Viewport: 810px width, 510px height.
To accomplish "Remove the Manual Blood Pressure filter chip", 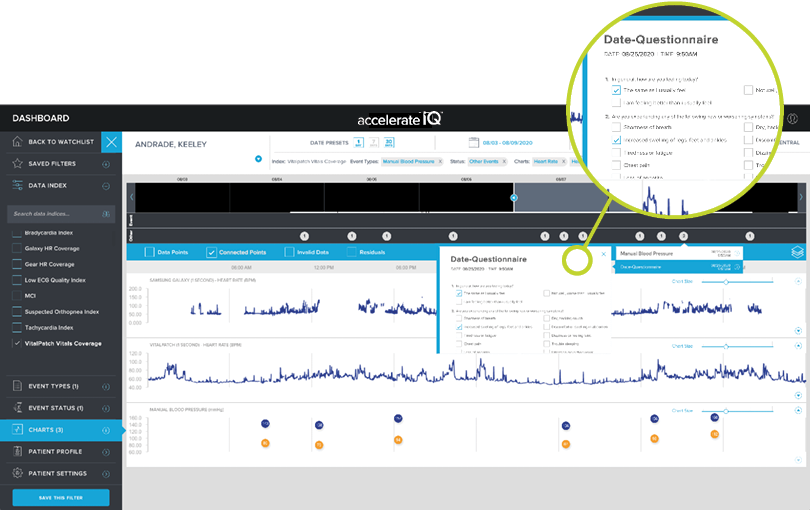I will click(x=440, y=162).
